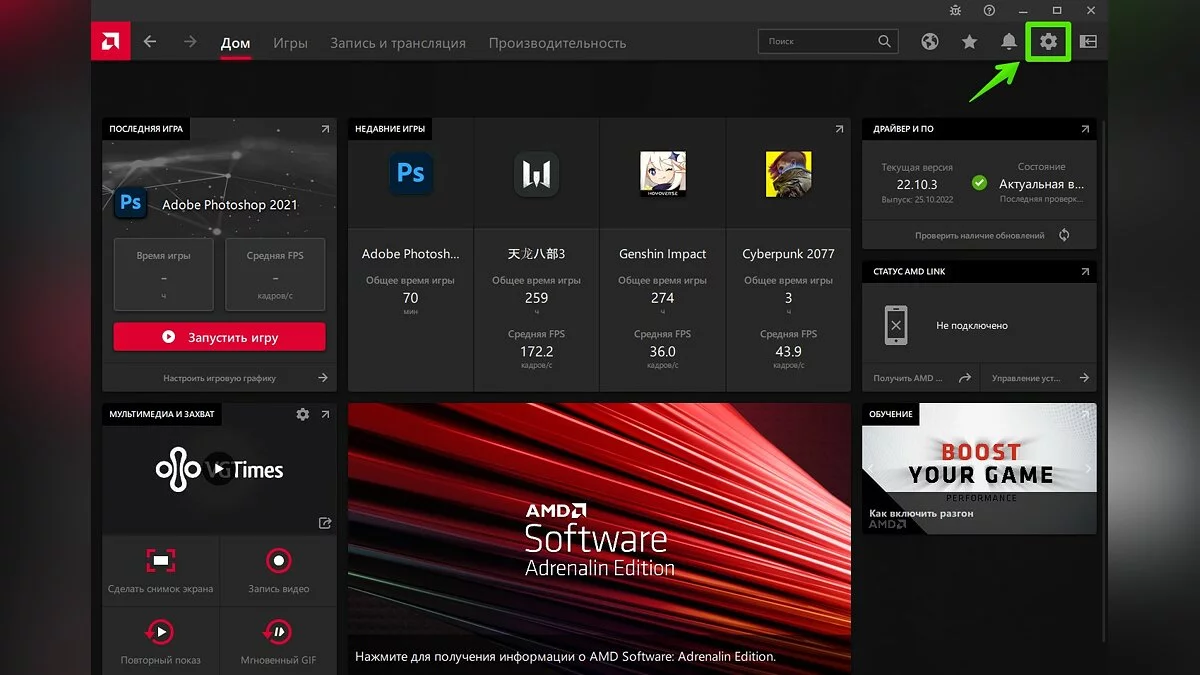Go back with the left arrow
This screenshot has height=675, width=1200.
tap(150, 42)
